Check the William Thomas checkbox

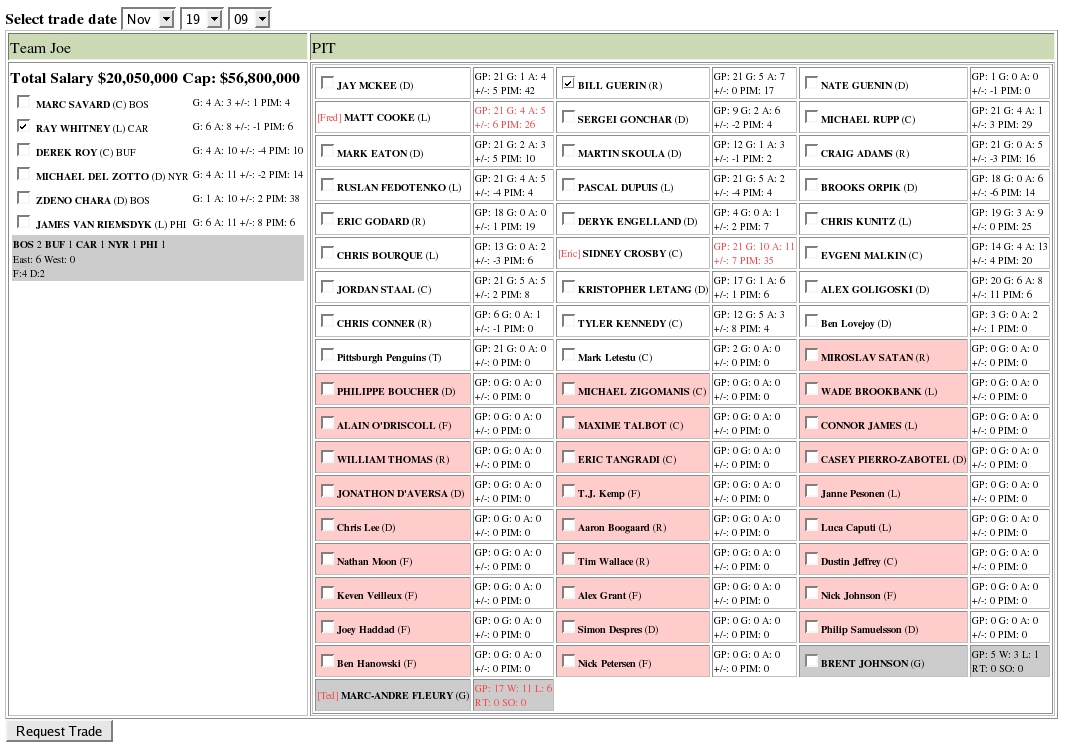point(327,457)
